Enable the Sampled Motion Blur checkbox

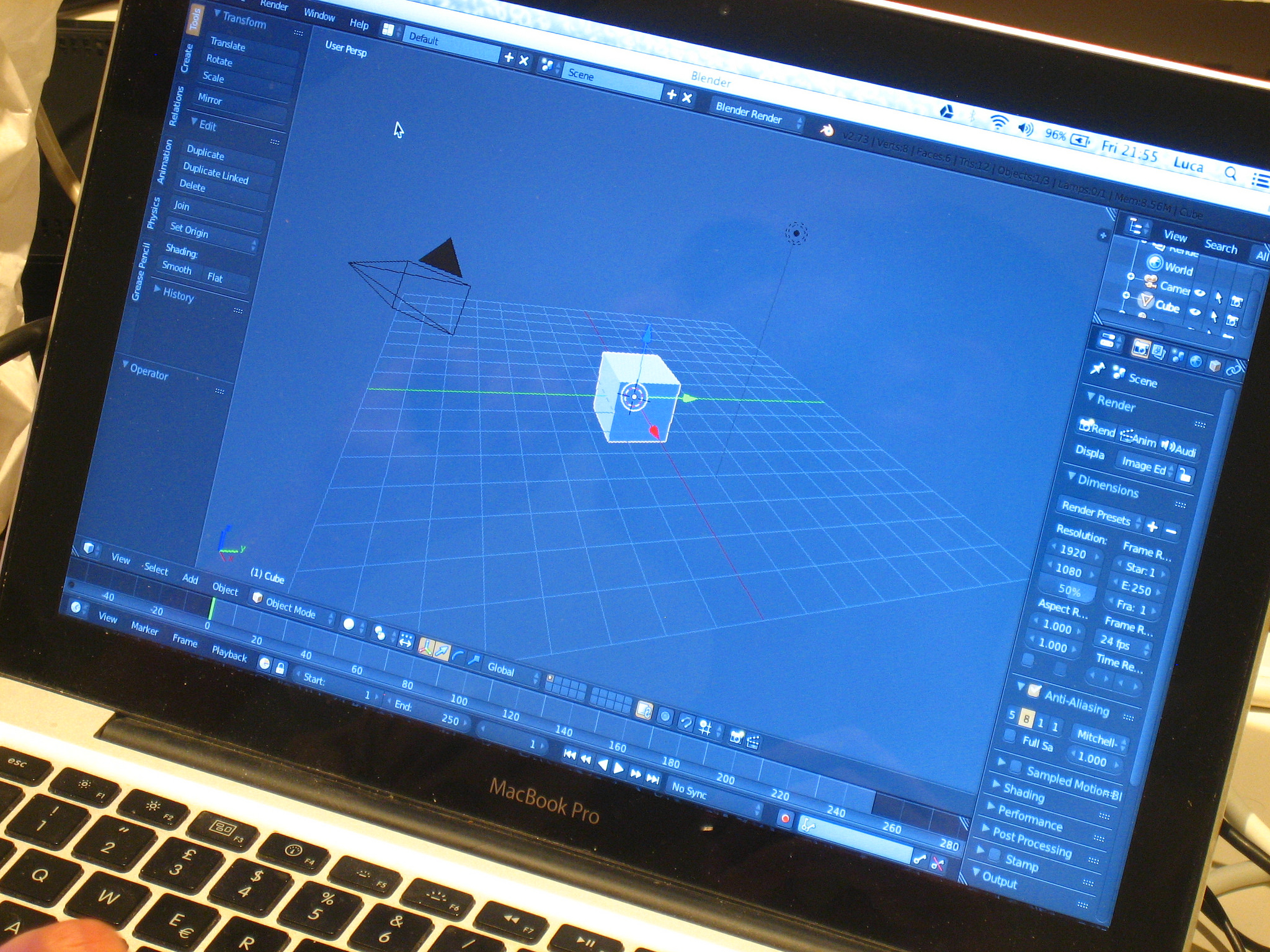pyautogui.click(x=1016, y=767)
